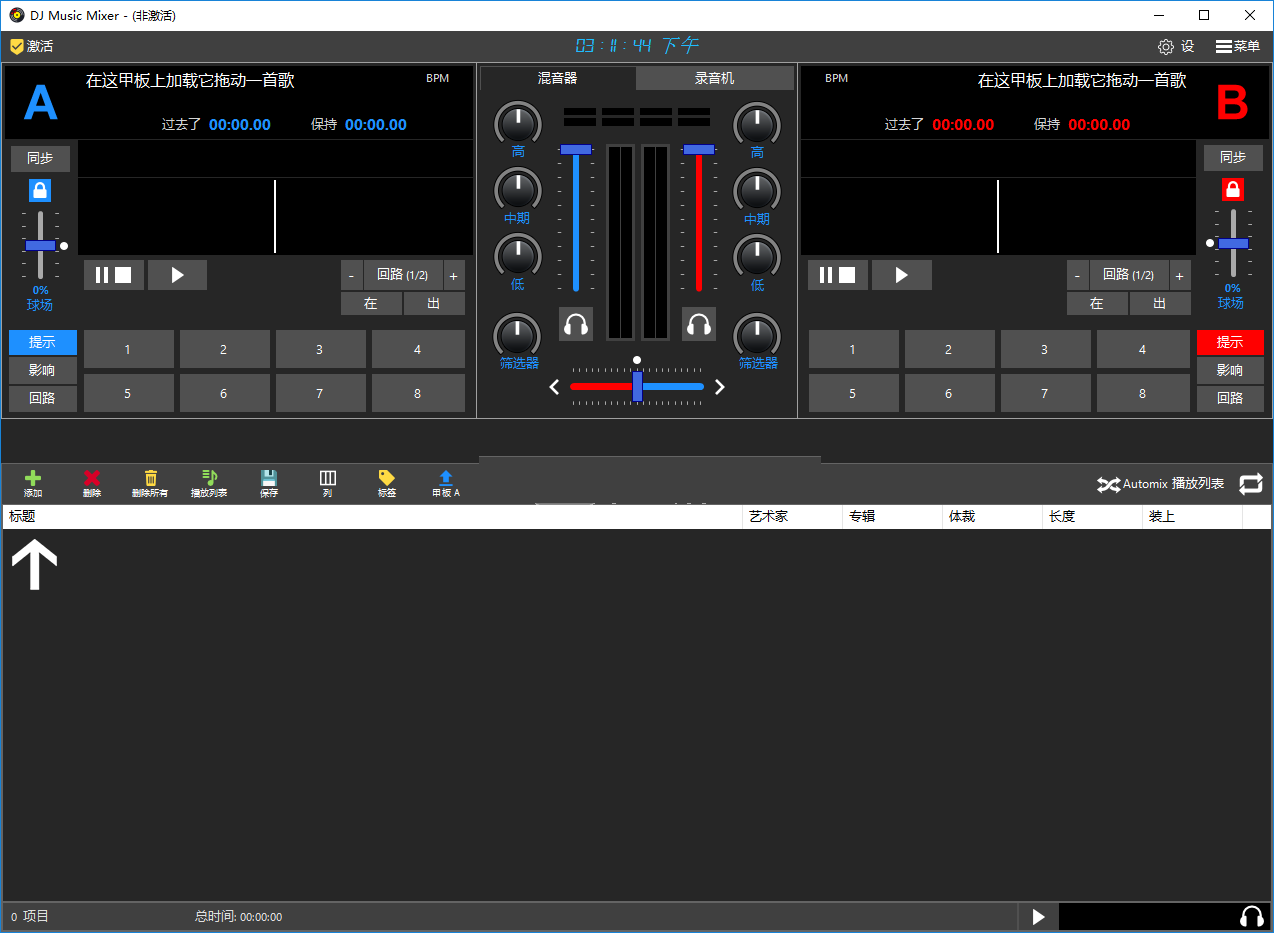Click Deck B cue pad 7
The image size is (1274, 933).
pyautogui.click(x=1044, y=394)
